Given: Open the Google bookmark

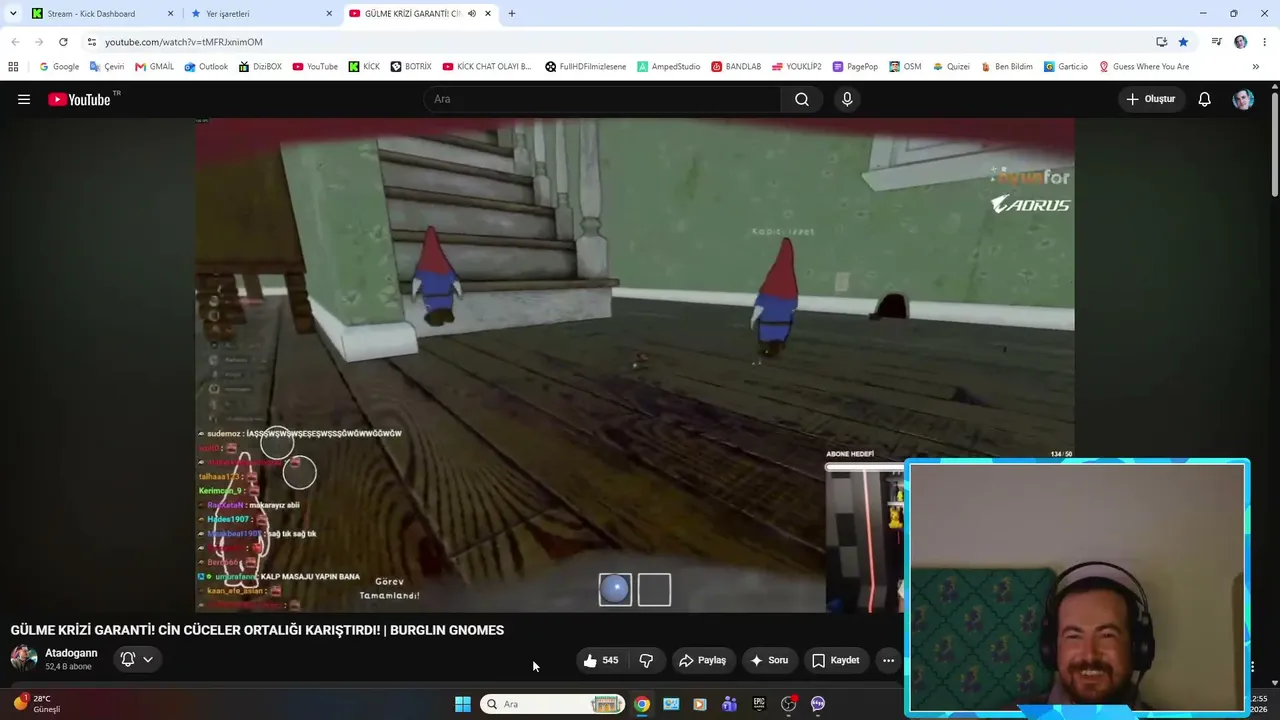Looking at the screenshot, I should [59, 67].
